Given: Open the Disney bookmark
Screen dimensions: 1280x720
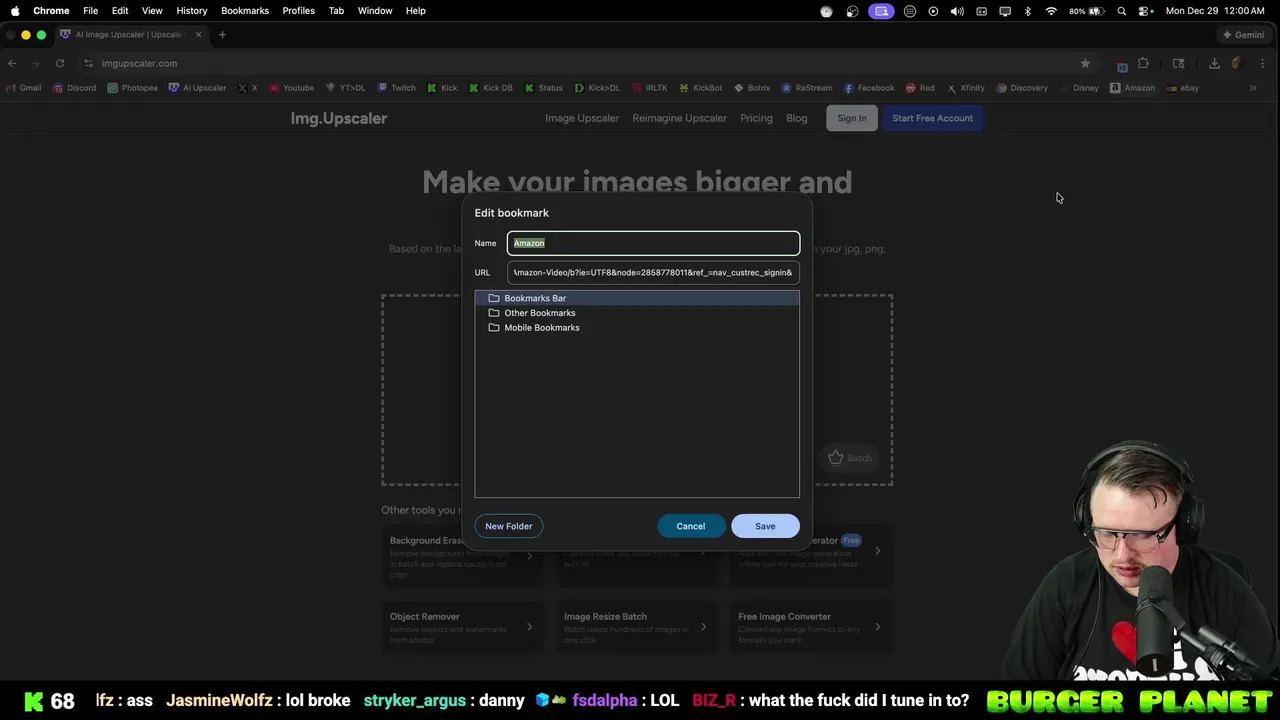Looking at the screenshot, I should click(1079, 88).
